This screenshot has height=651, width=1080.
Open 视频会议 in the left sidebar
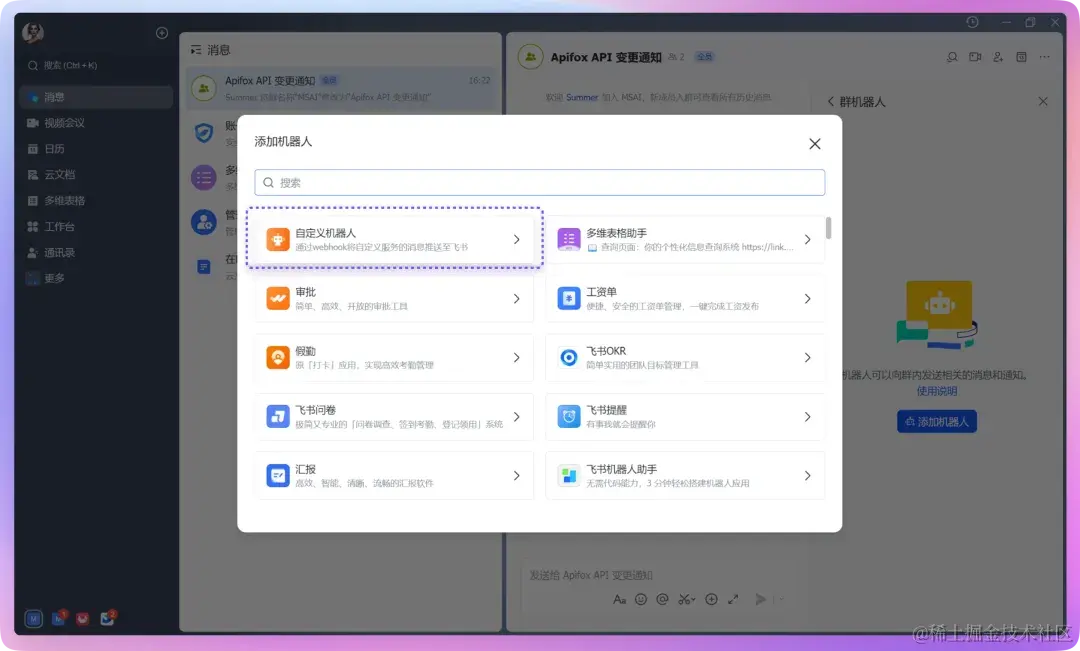[96, 123]
